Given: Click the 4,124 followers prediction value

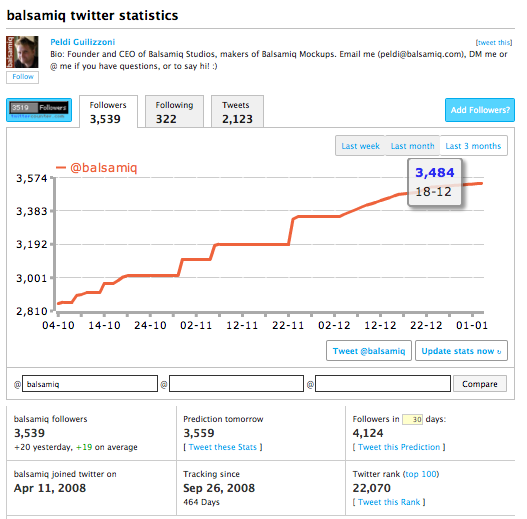Looking at the screenshot, I should coord(368,433).
